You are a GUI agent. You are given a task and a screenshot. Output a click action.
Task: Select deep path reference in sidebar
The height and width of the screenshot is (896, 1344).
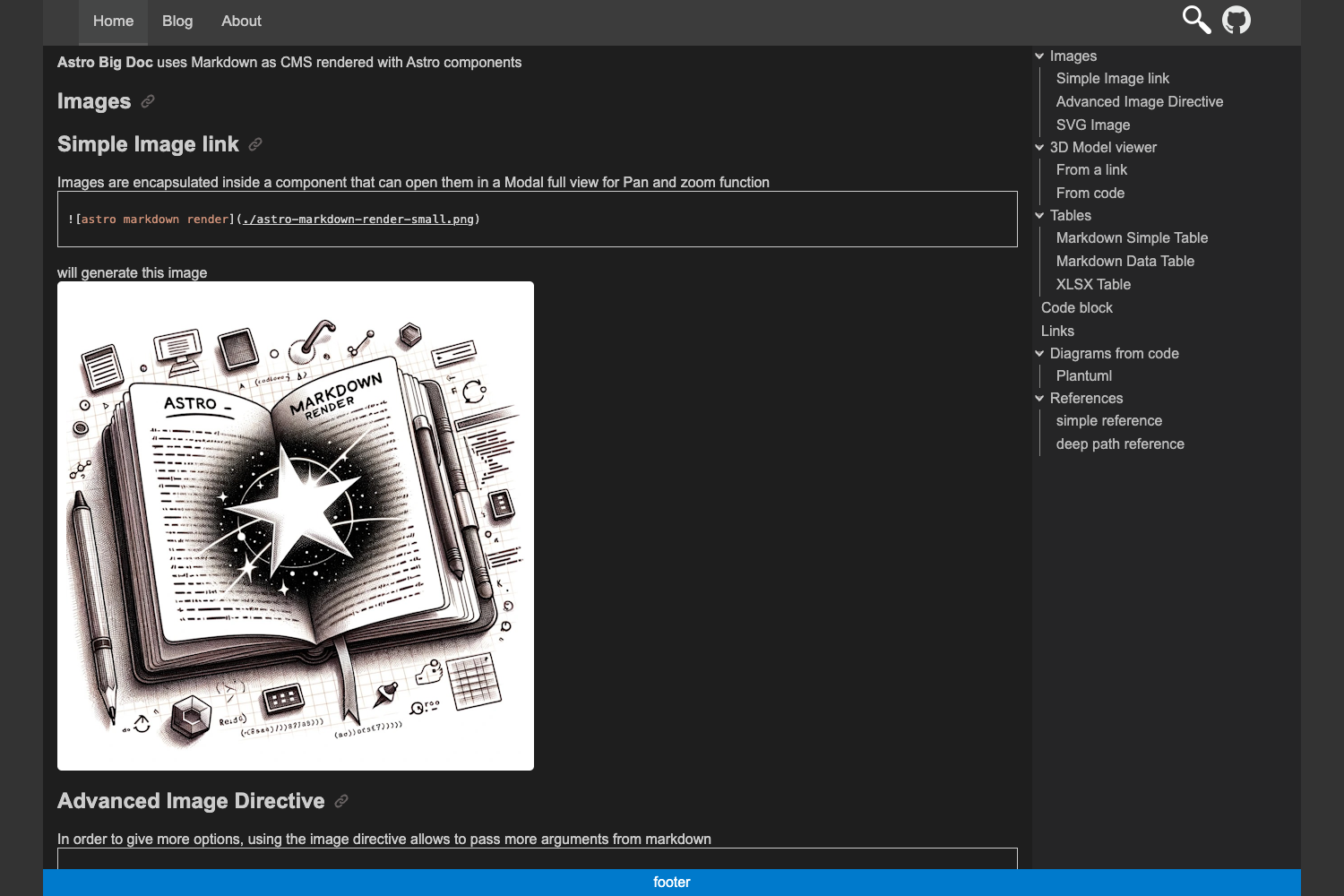click(x=1119, y=444)
